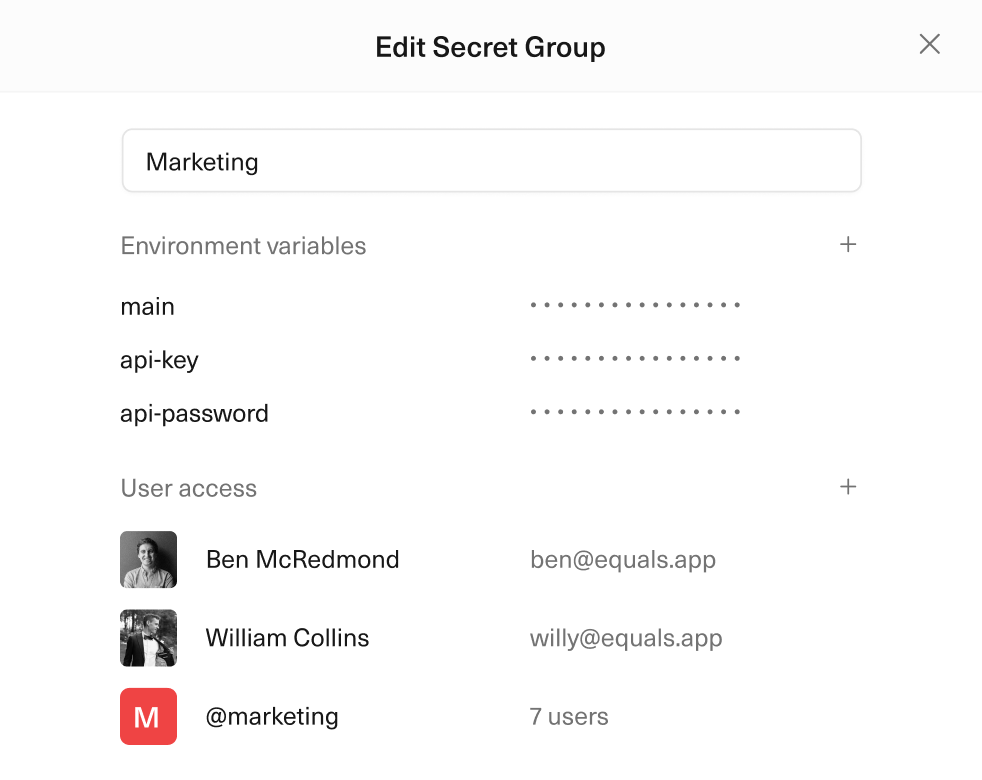Click the willy@equals.app email address
The image size is (982, 780).
626,638
